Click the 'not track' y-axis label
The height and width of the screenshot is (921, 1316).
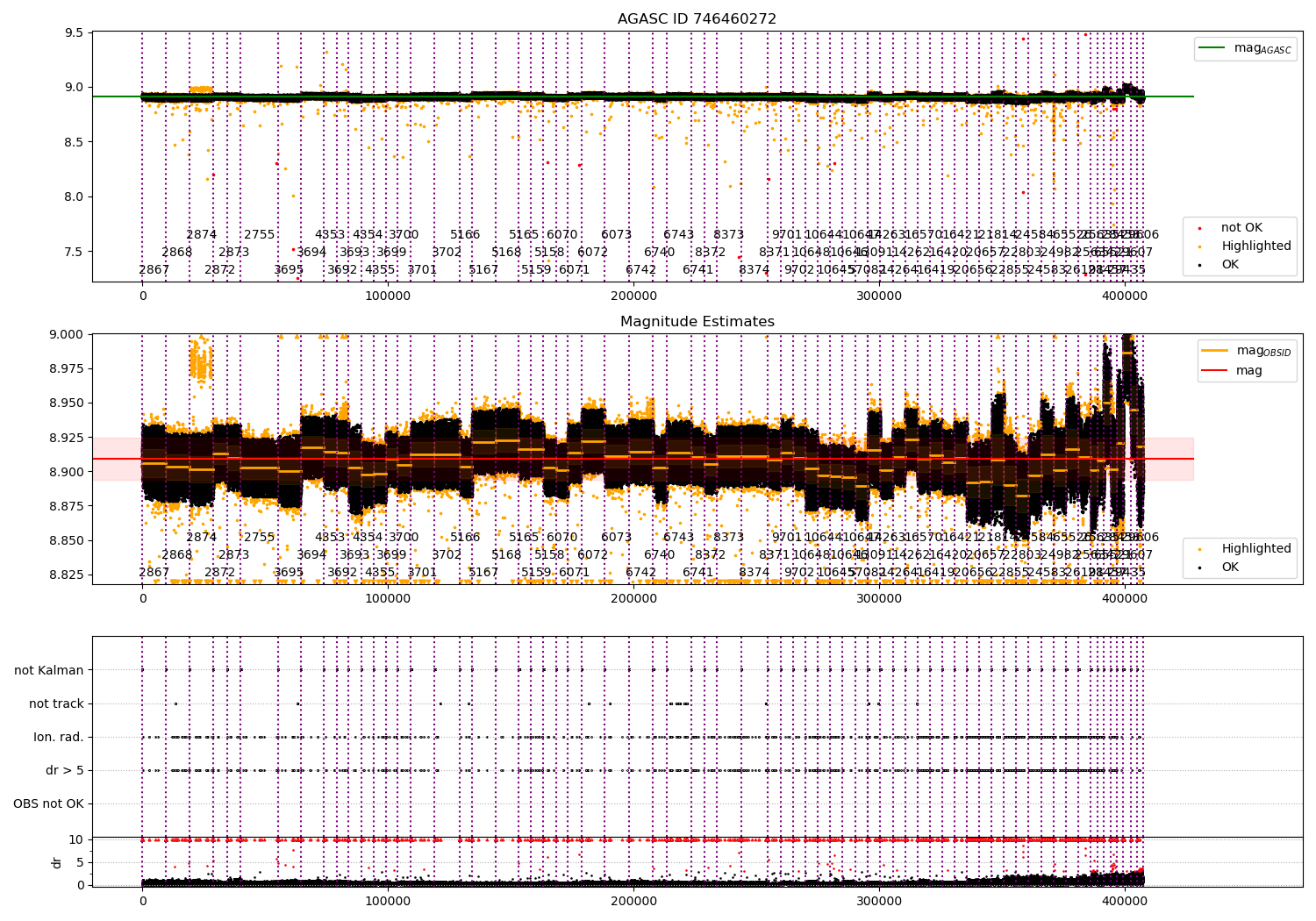[x=56, y=703]
